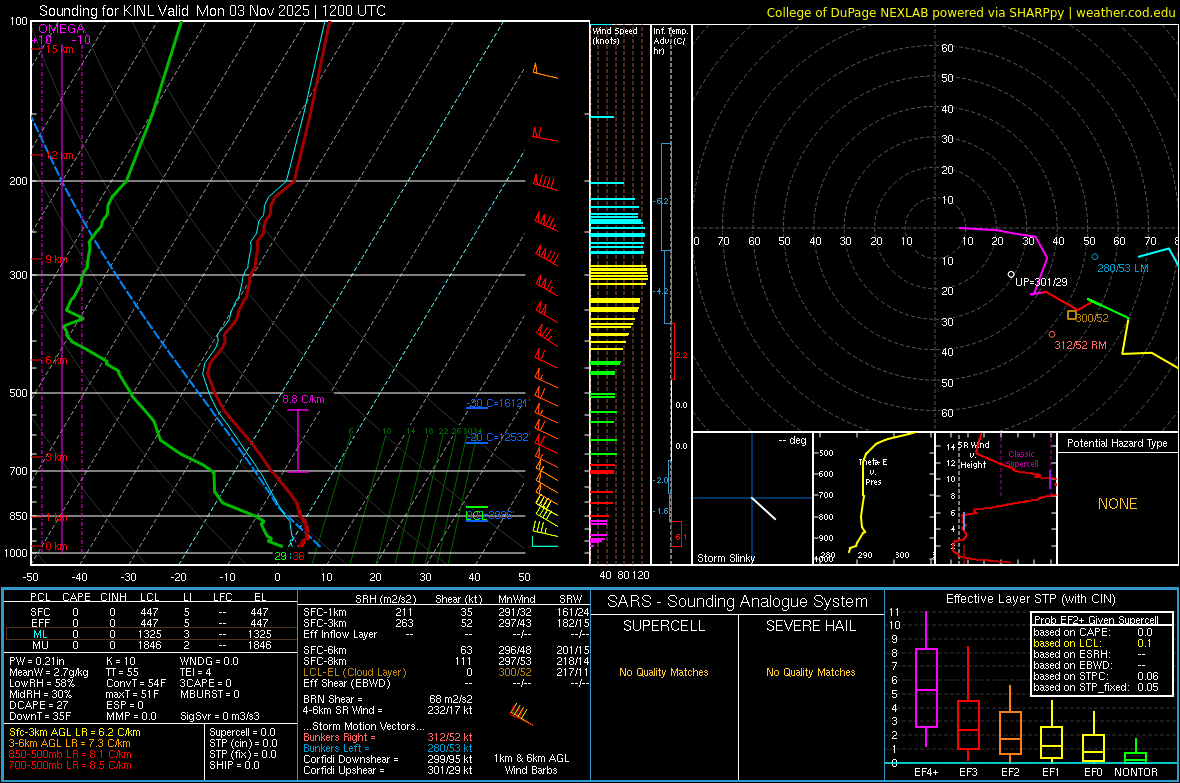The image size is (1180, 783).
Task: Click the magenta "Classic Supercell" label
Action: (1022, 459)
